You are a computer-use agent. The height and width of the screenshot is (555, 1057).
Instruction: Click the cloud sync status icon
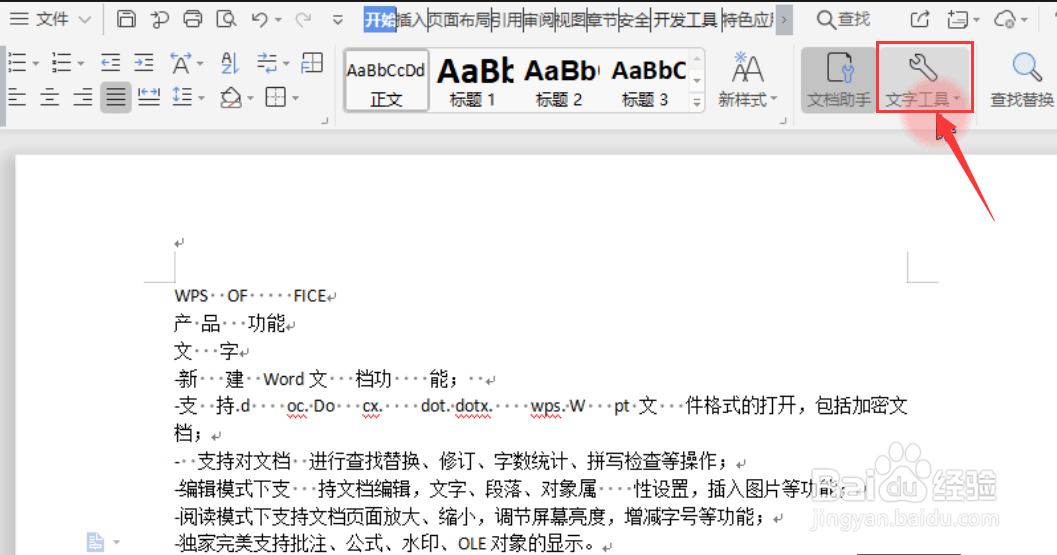(1005, 19)
